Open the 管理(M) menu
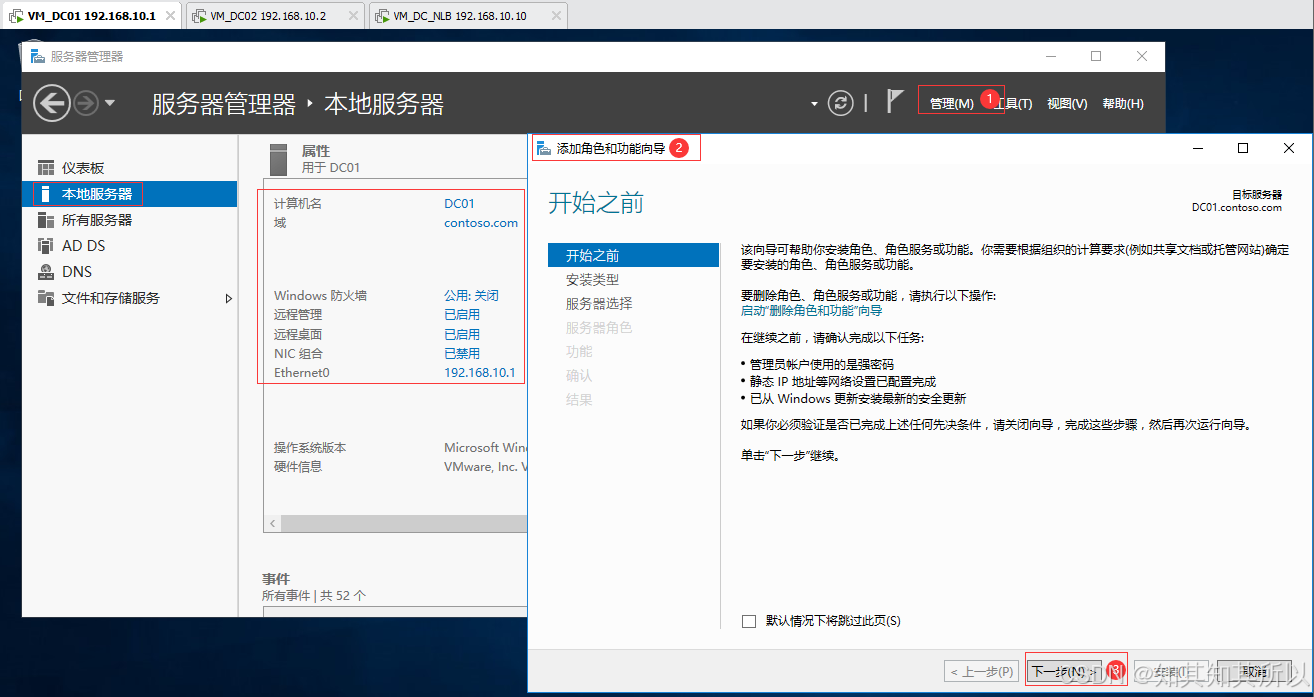 [x=951, y=103]
